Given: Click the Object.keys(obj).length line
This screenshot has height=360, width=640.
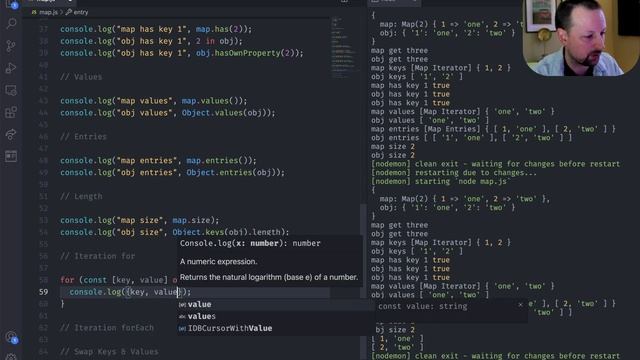Looking at the screenshot, I should (x=175, y=232).
